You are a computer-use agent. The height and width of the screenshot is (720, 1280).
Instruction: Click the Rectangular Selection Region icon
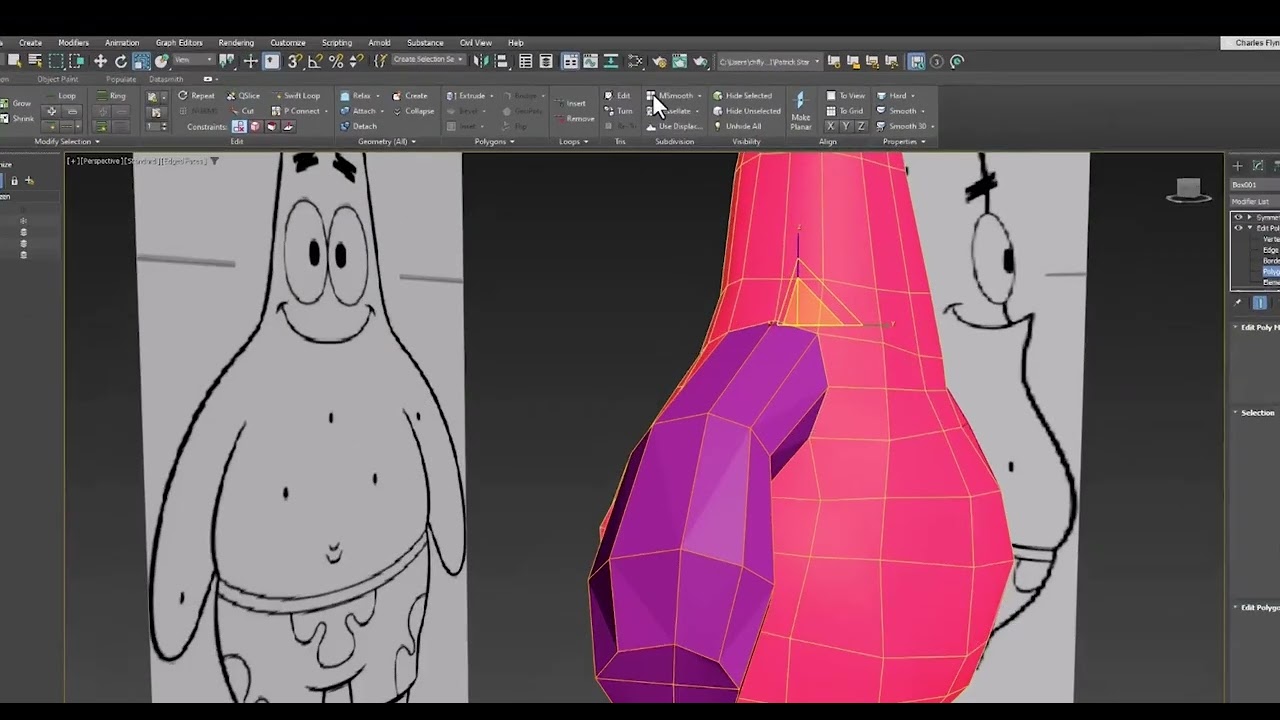pyautogui.click(x=57, y=61)
